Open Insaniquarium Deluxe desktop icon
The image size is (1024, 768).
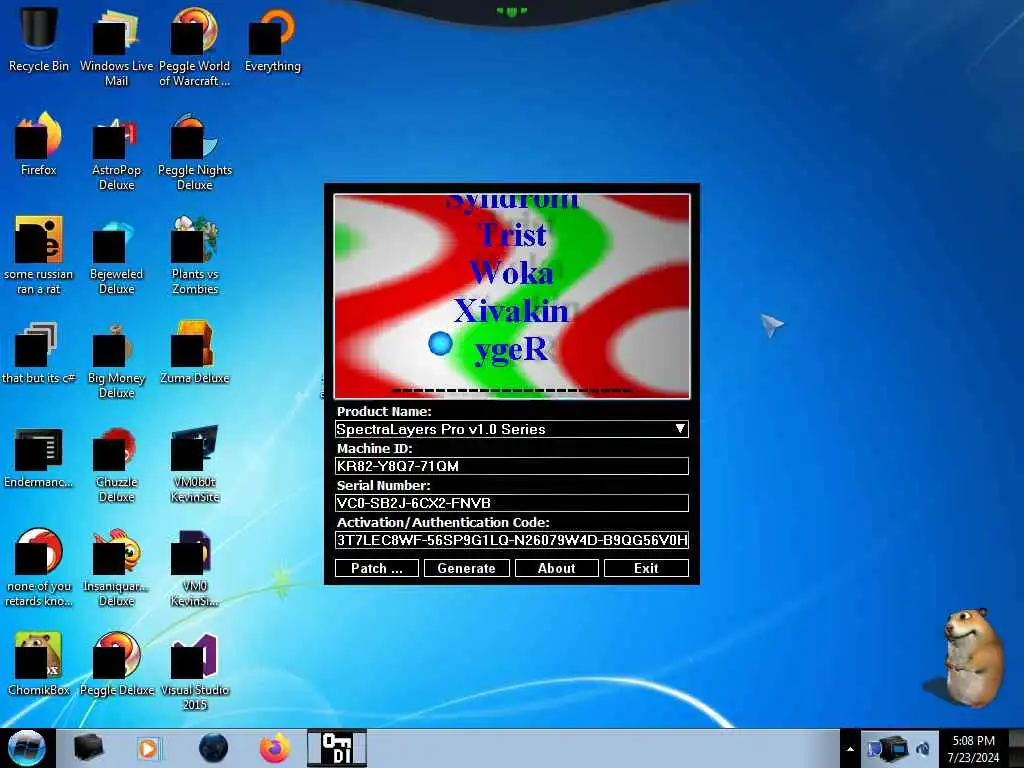click(116, 568)
